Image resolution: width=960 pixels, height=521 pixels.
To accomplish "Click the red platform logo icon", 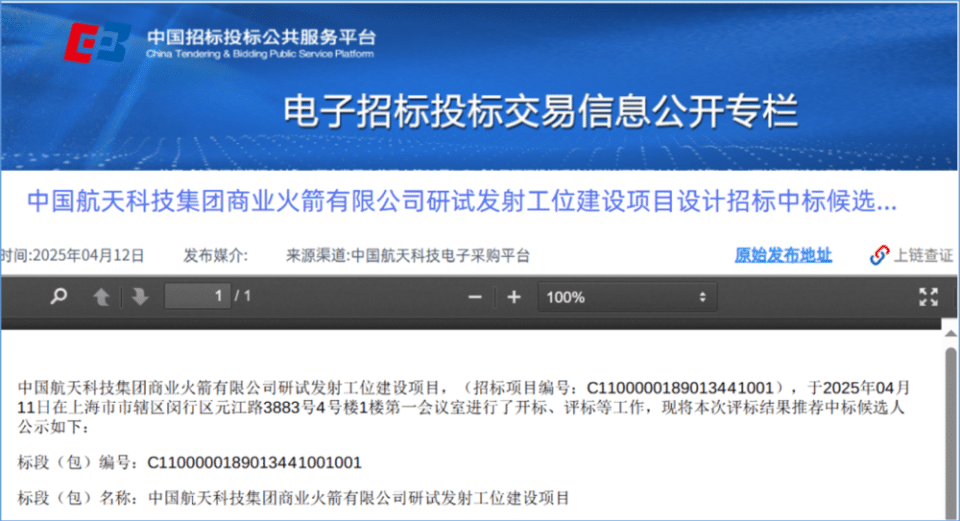I will click(98, 41).
